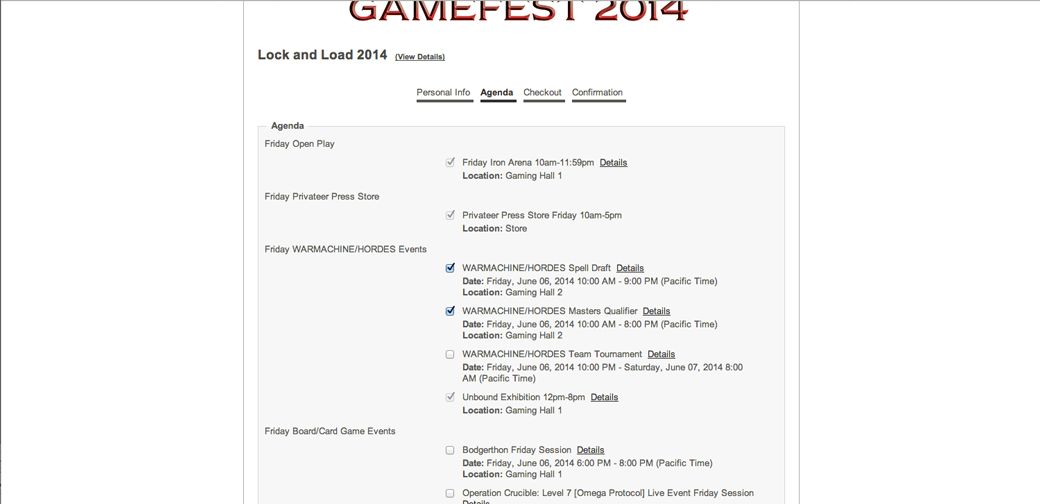Open Details for Friday Iron Arena

[x=613, y=163]
